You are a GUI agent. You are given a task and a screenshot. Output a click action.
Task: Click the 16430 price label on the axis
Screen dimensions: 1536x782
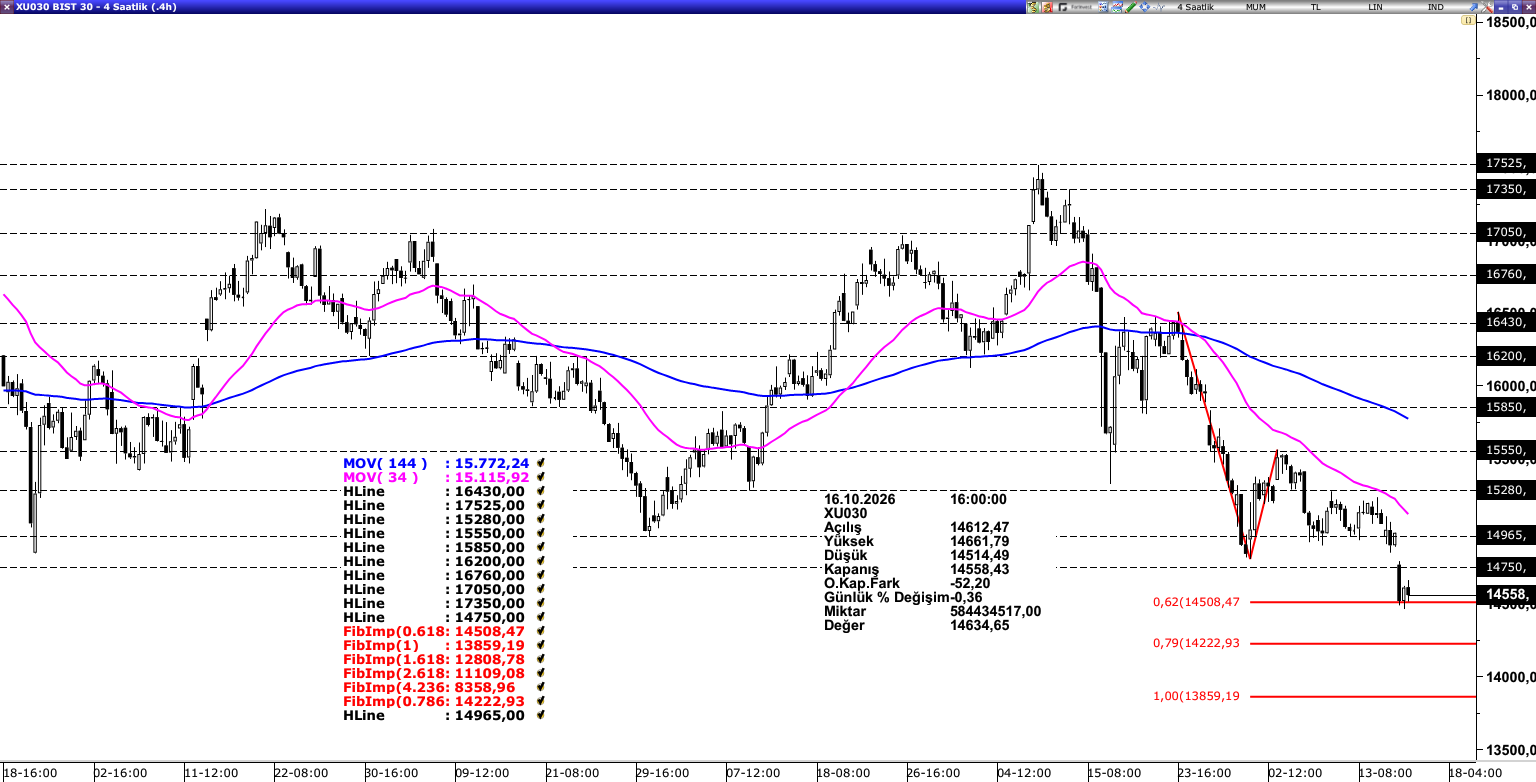(x=1505, y=322)
